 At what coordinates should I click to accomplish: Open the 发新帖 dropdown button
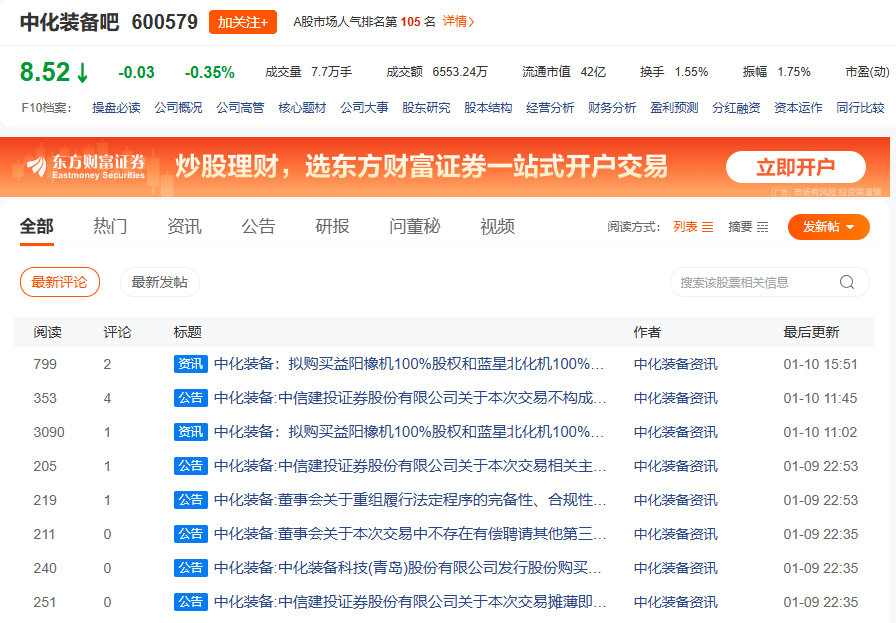click(x=828, y=227)
